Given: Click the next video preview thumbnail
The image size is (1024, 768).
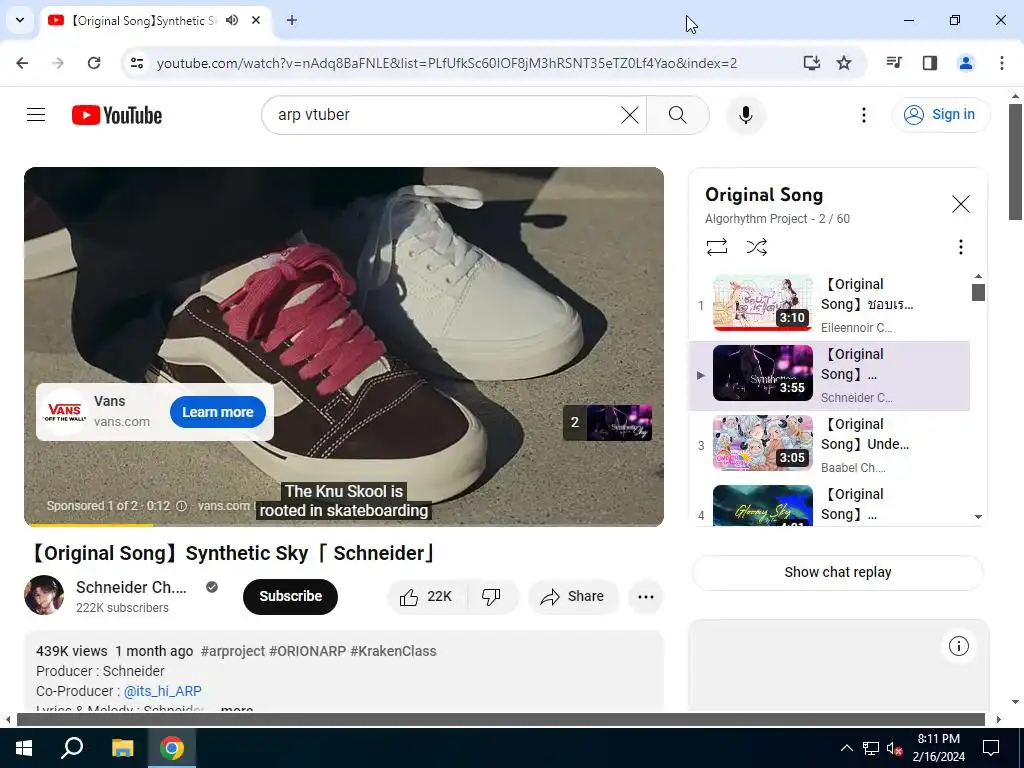Looking at the screenshot, I should coord(608,422).
